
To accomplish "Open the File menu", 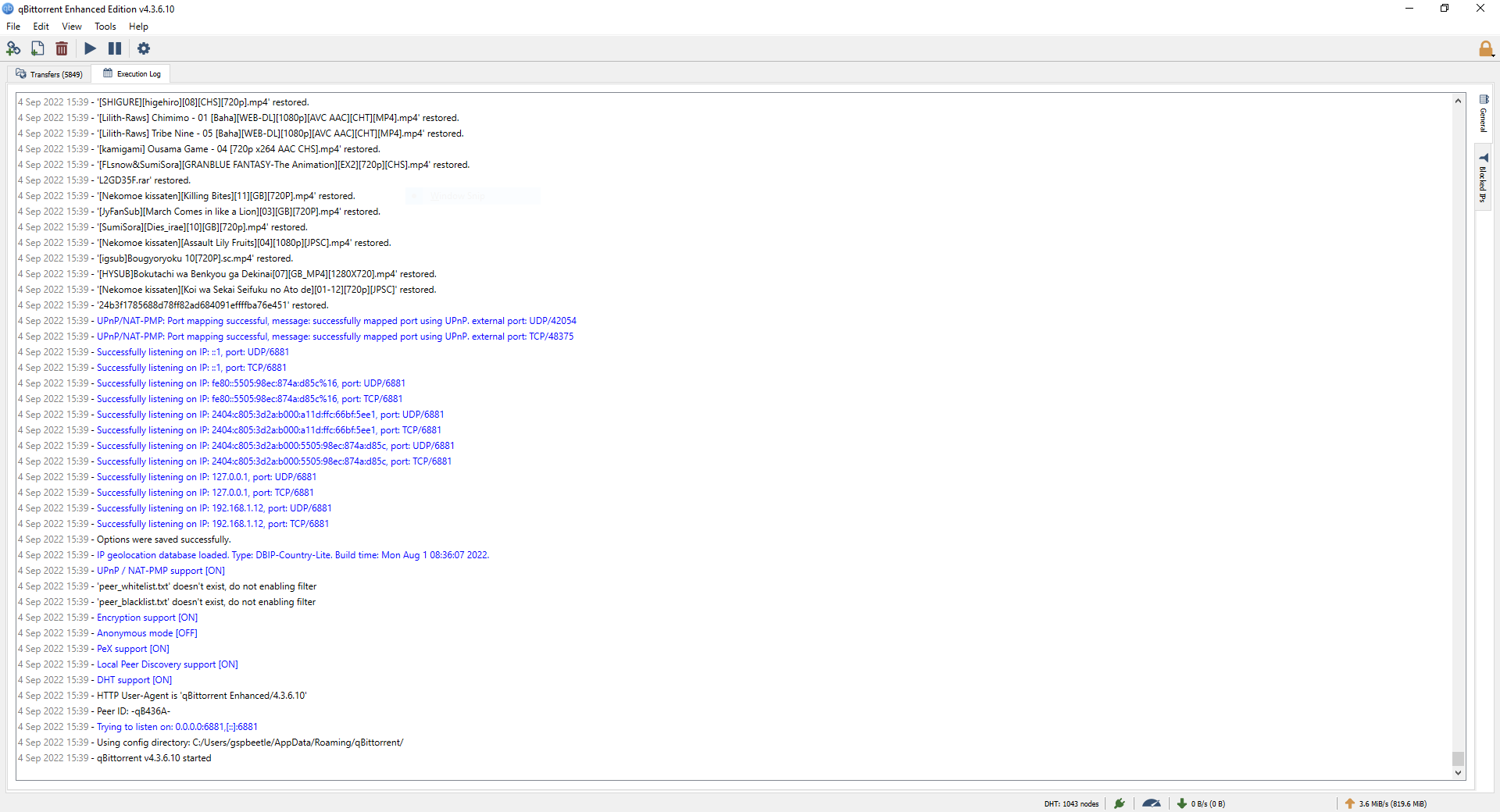I will pyautogui.click(x=13, y=27).
